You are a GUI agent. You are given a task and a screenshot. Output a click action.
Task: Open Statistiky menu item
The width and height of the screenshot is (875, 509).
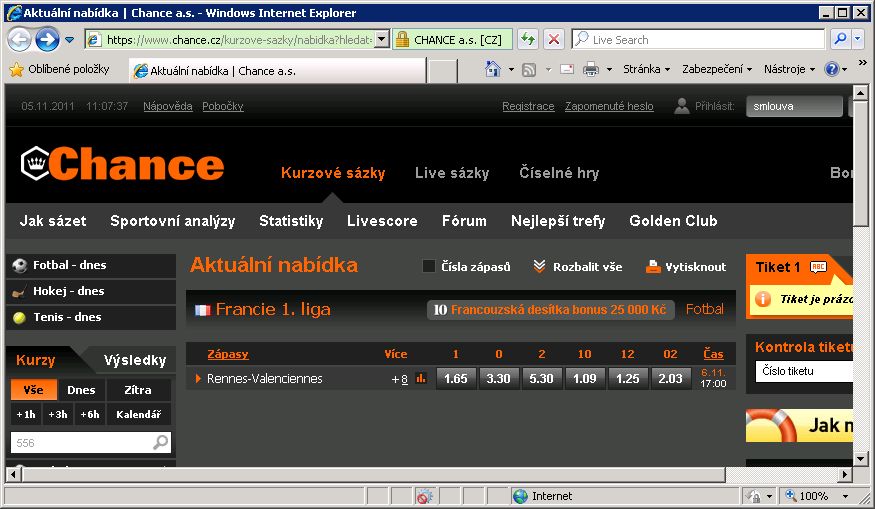pyautogui.click(x=291, y=221)
